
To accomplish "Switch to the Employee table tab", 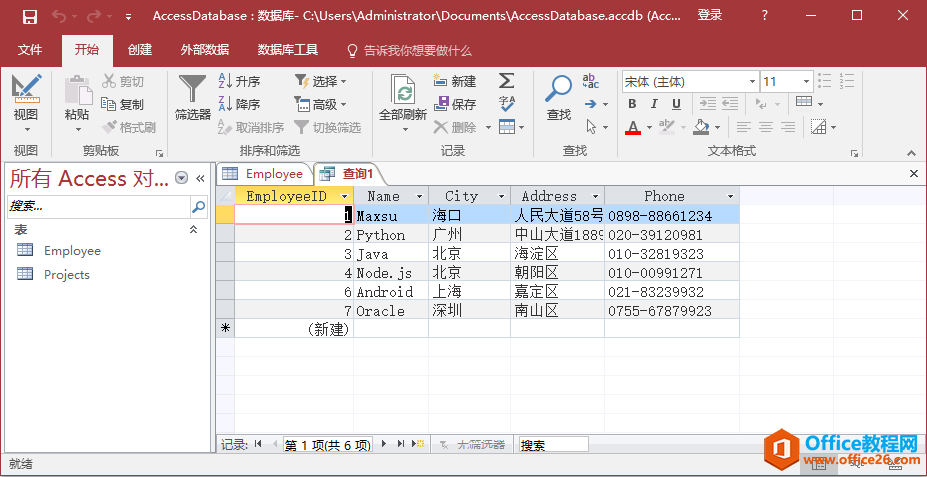I will pyautogui.click(x=264, y=174).
